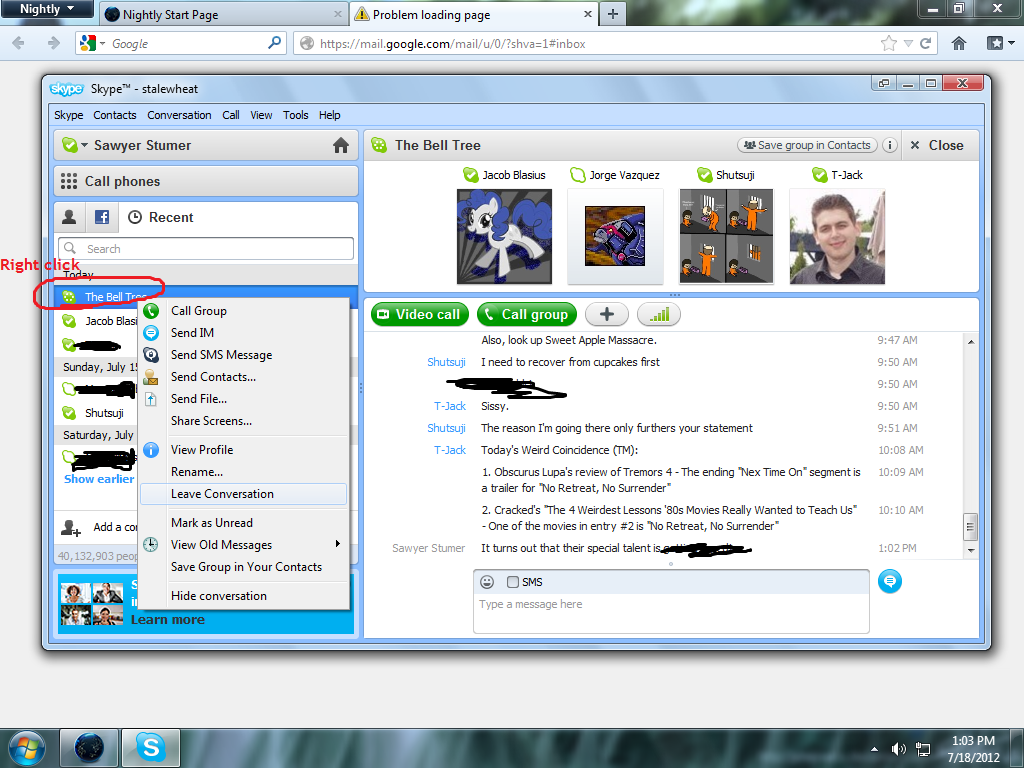
Task: Open the call quality signal bars button
Action: coord(658,314)
